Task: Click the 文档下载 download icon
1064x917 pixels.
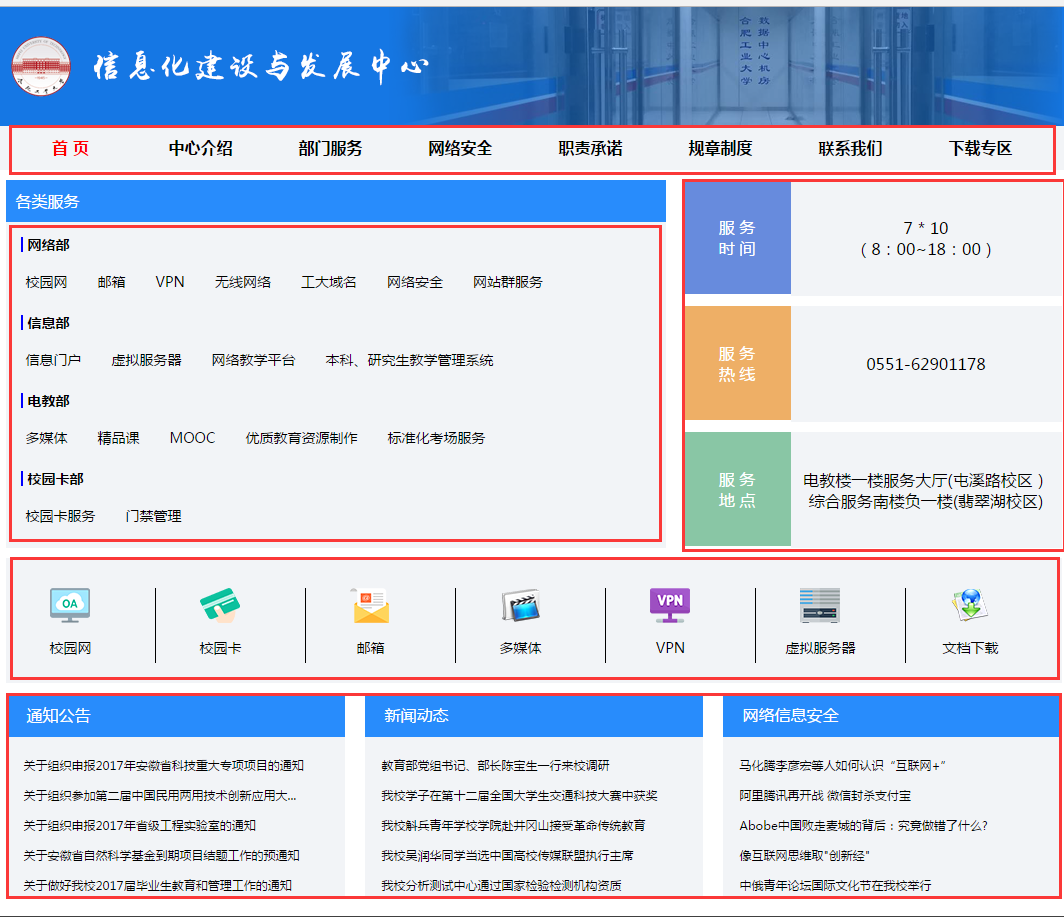Action: point(970,604)
